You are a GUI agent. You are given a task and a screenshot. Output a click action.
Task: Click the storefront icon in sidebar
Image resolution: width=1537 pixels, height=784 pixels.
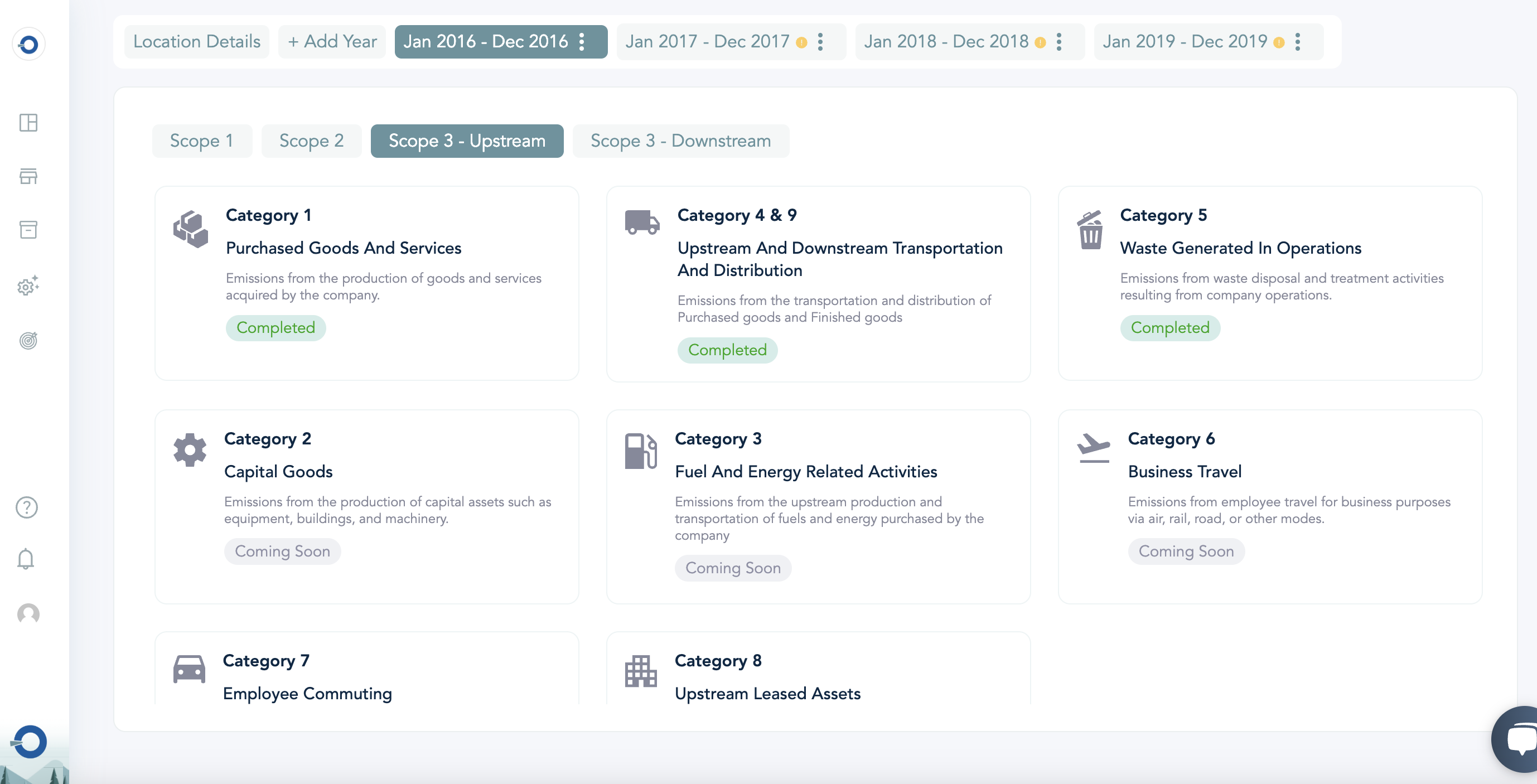click(x=28, y=176)
